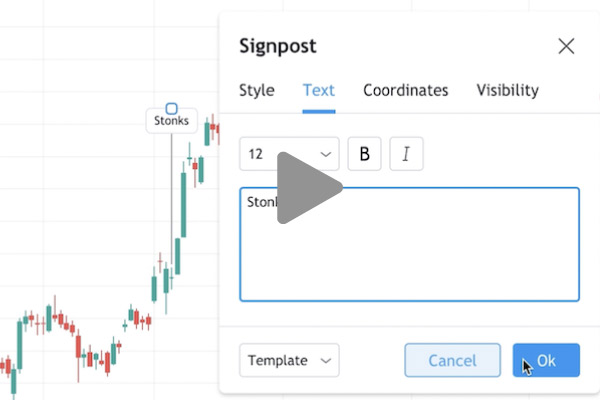Toggle italic formatting with the I button

point(406,154)
